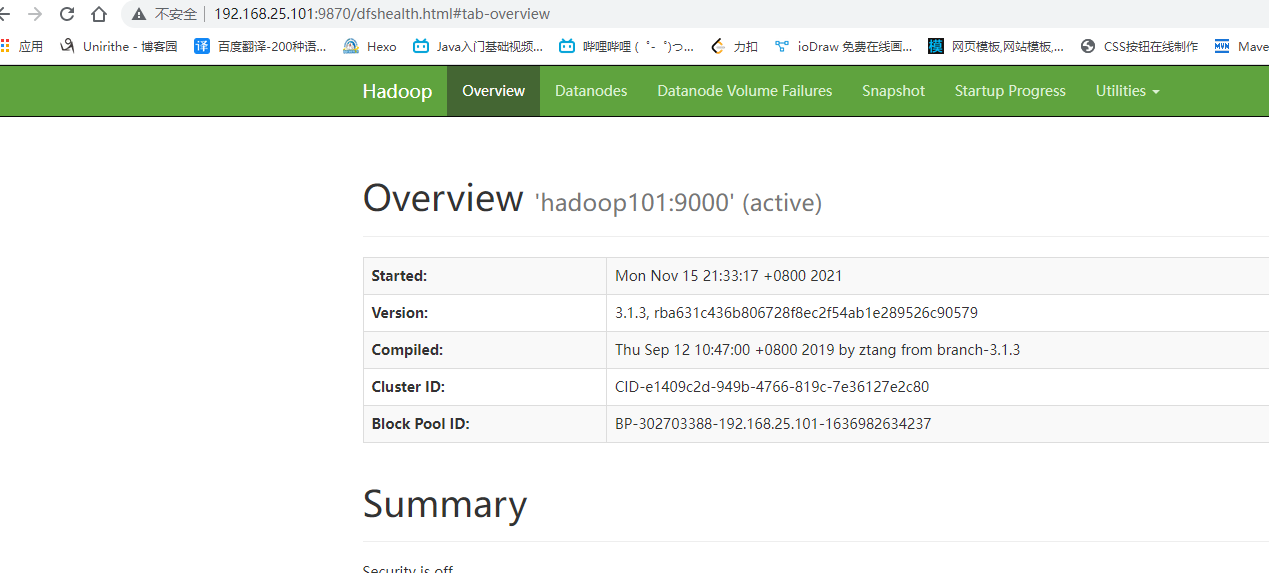1269x573 pixels.
Task: Open the Datanode Volume Failures tab
Action: click(x=745, y=91)
